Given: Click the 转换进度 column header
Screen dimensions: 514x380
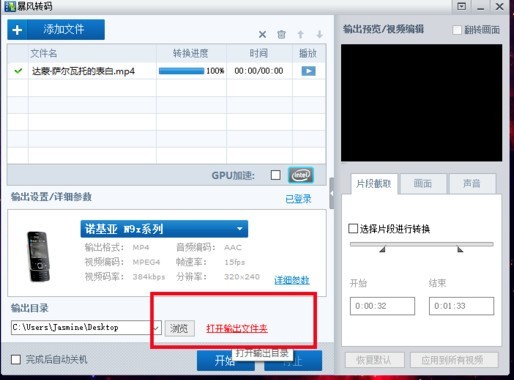Looking at the screenshot, I should tap(191, 53).
